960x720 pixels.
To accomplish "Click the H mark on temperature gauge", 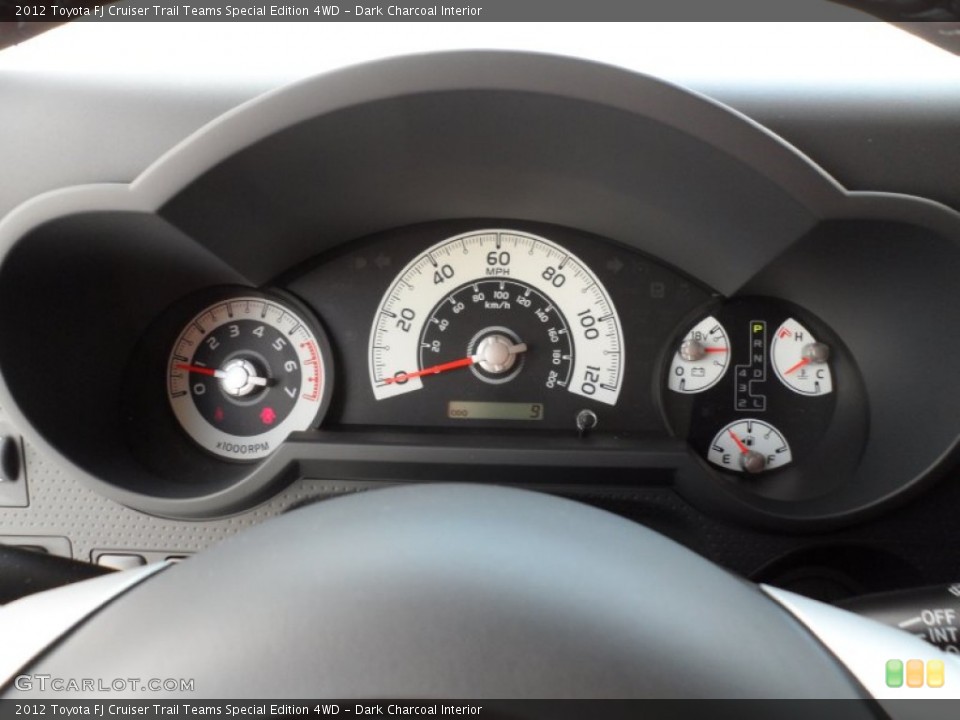I will (x=798, y=336).
